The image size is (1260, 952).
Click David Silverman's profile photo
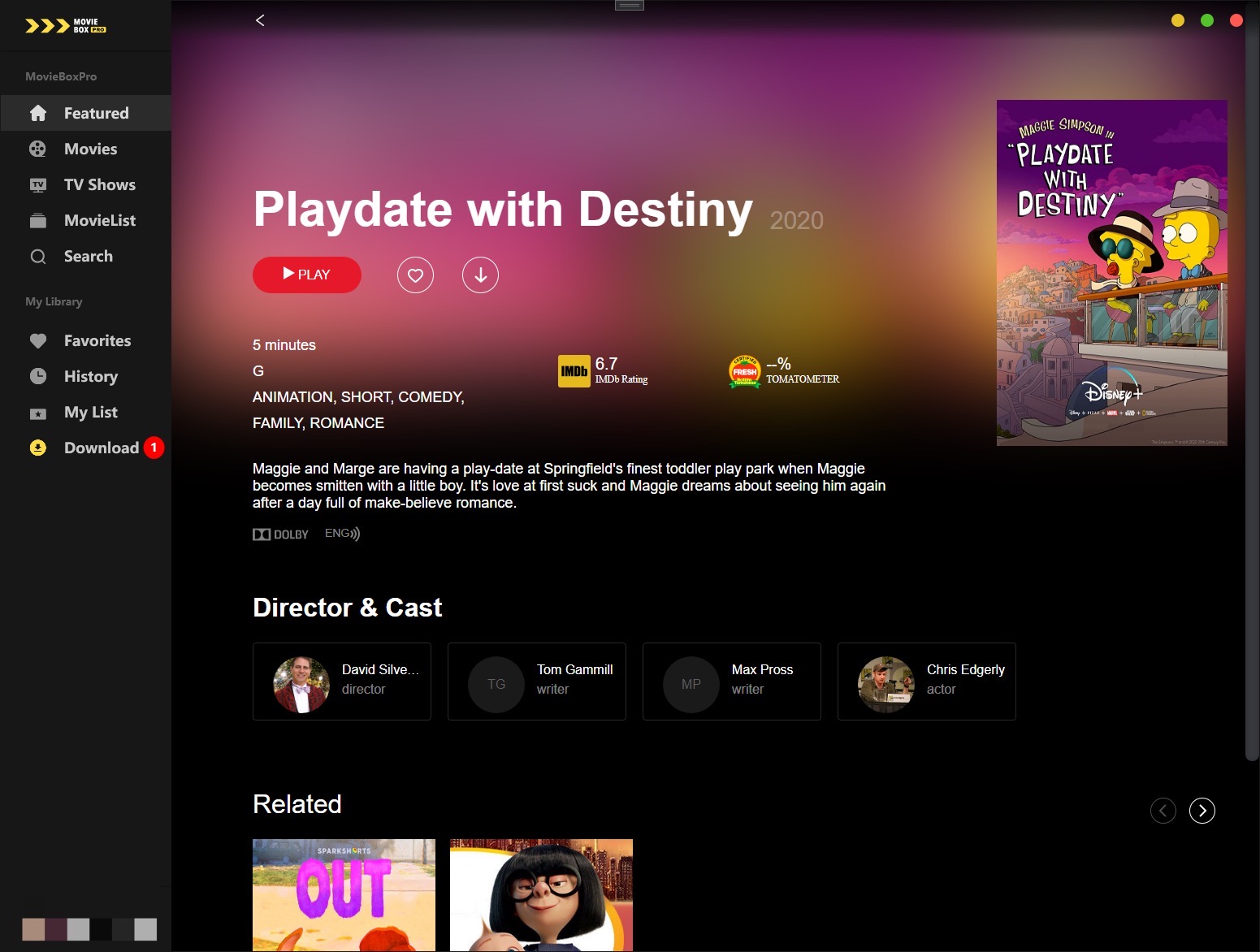(x=301, y=685)
